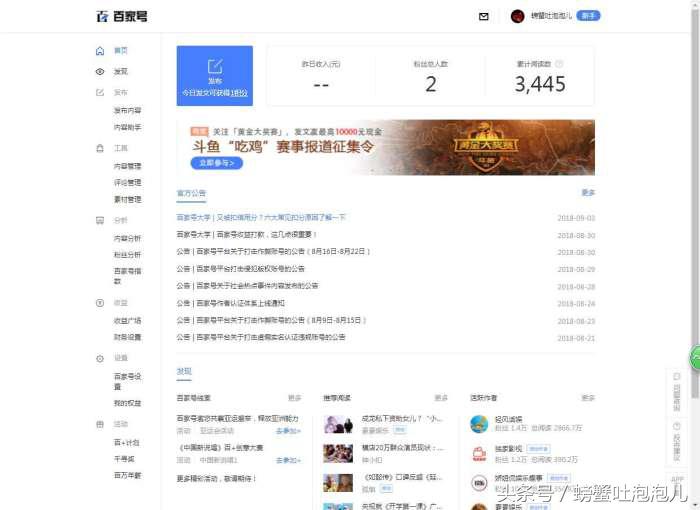Open announcement about 8月9日-8月15日 violations
This screenshot has width=700, height=510.
[271, 321]
